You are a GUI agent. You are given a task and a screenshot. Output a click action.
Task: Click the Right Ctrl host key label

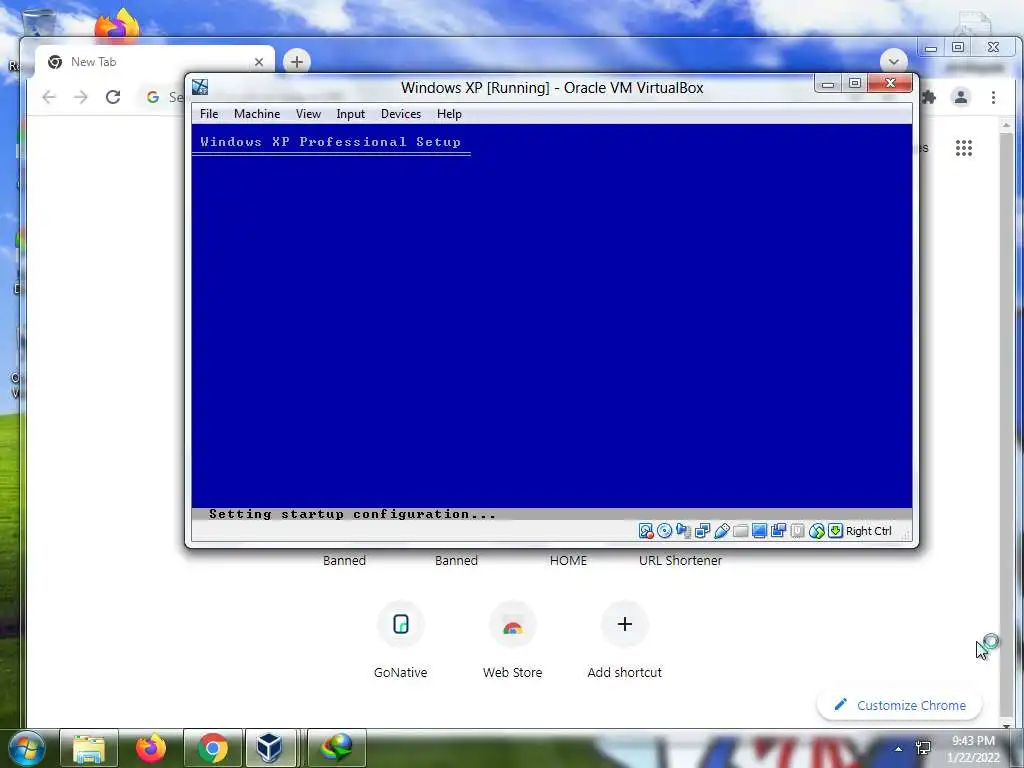click(869, 531)
